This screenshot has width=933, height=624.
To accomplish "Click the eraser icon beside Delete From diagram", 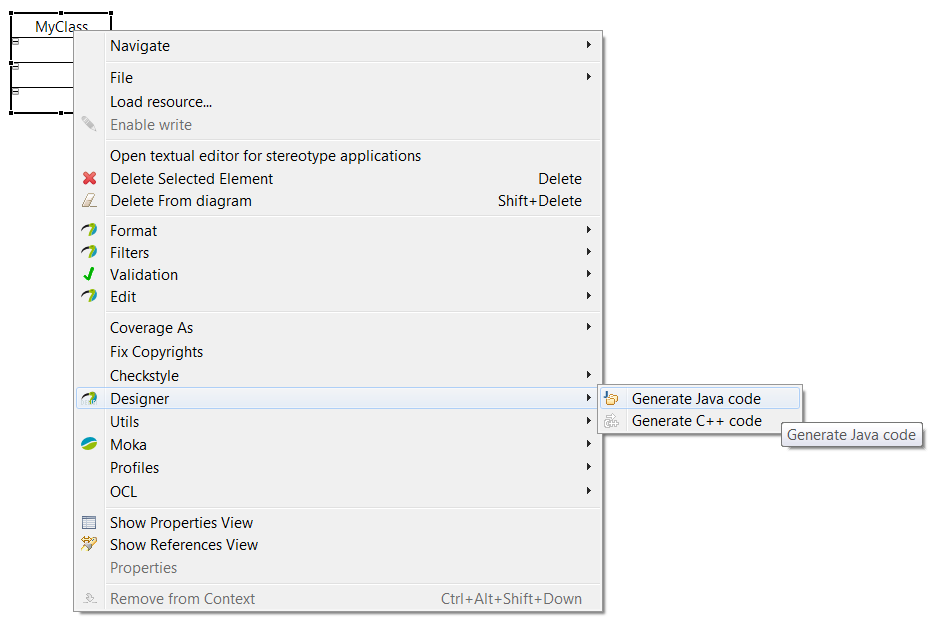I will [89, 201].
